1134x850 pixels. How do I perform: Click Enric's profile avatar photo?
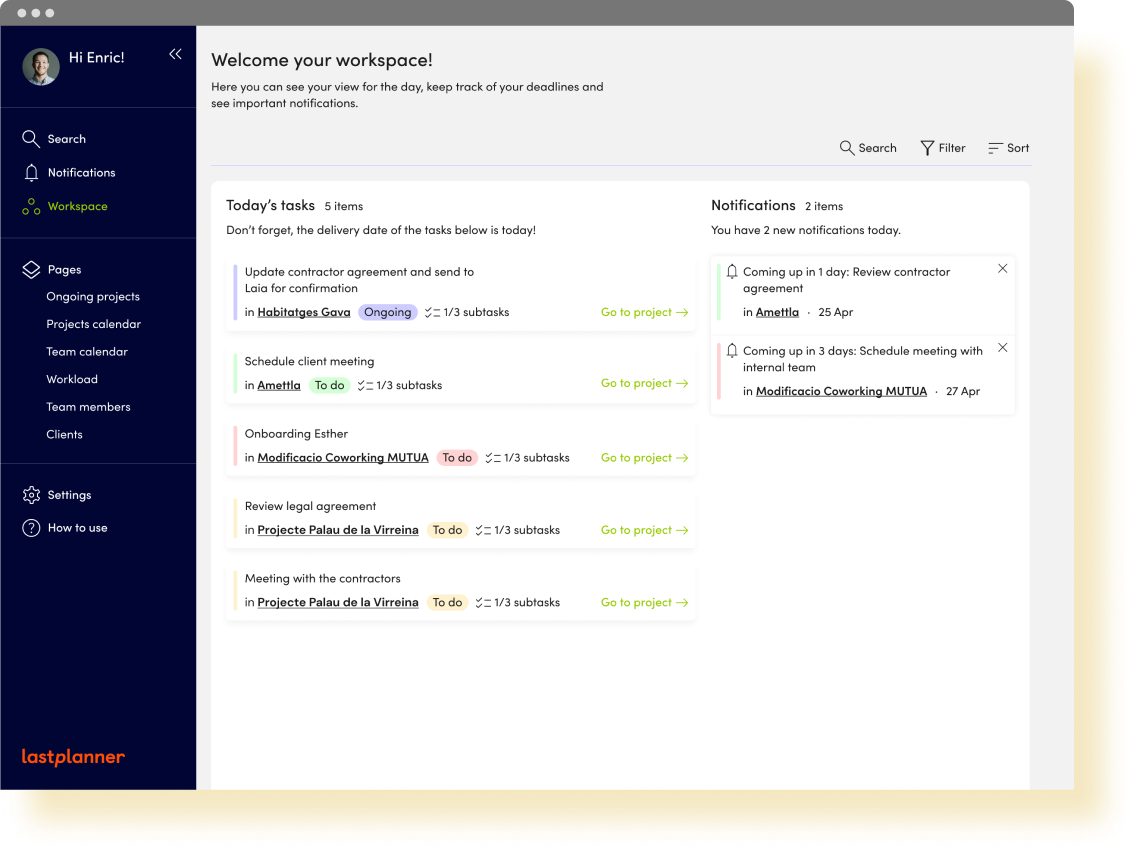(41, 66)
